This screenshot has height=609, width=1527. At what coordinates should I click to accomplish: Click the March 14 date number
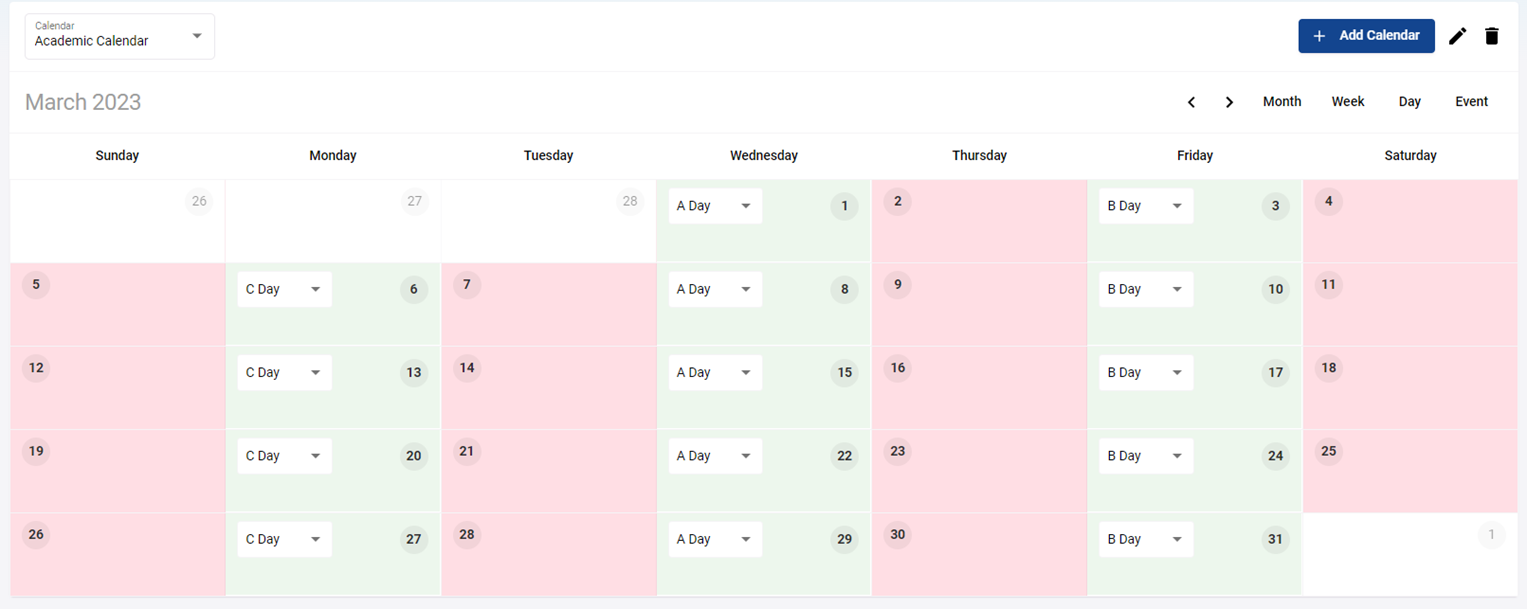point(467,368)
